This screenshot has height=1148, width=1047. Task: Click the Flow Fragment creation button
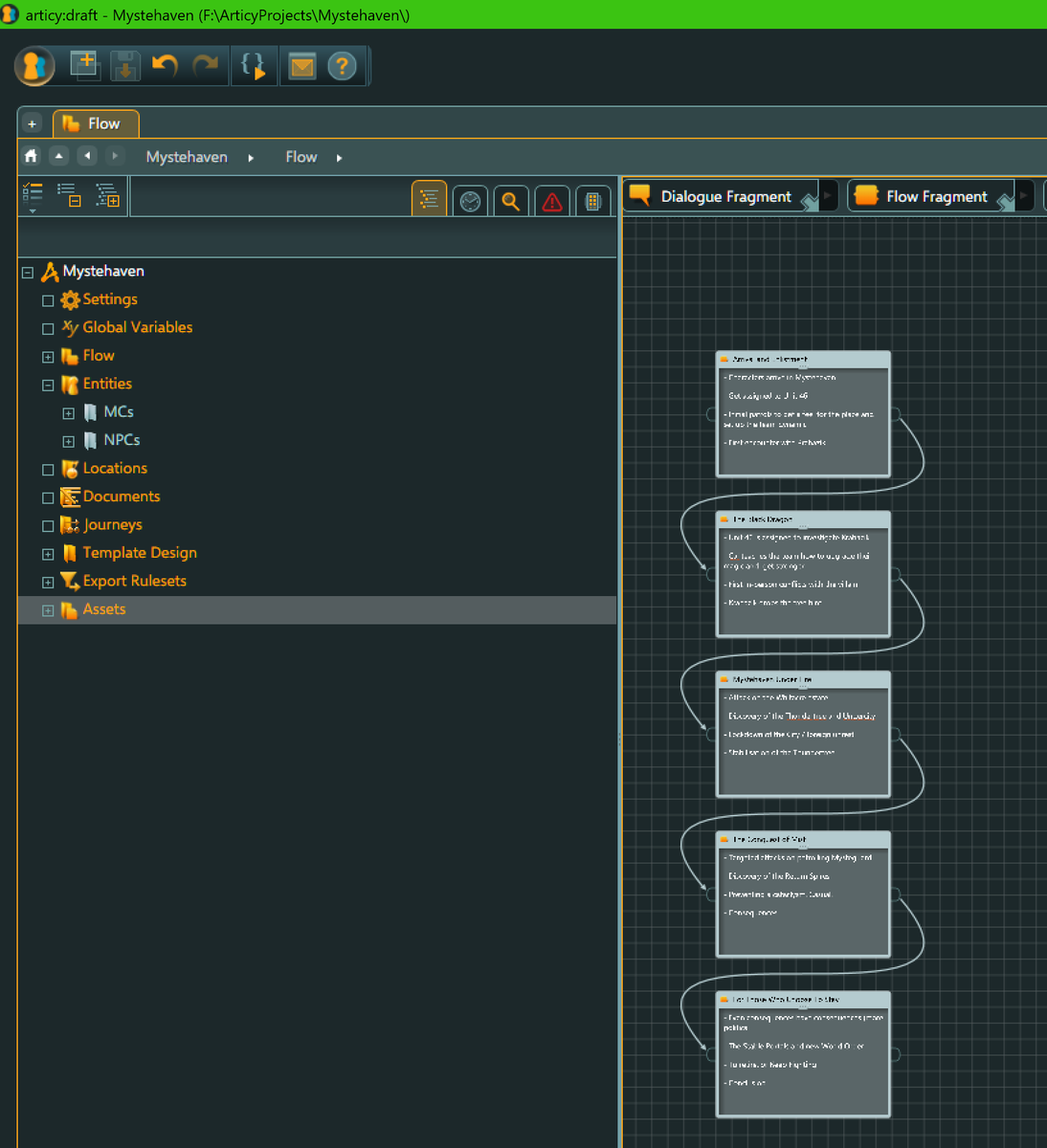pos(932,196)
